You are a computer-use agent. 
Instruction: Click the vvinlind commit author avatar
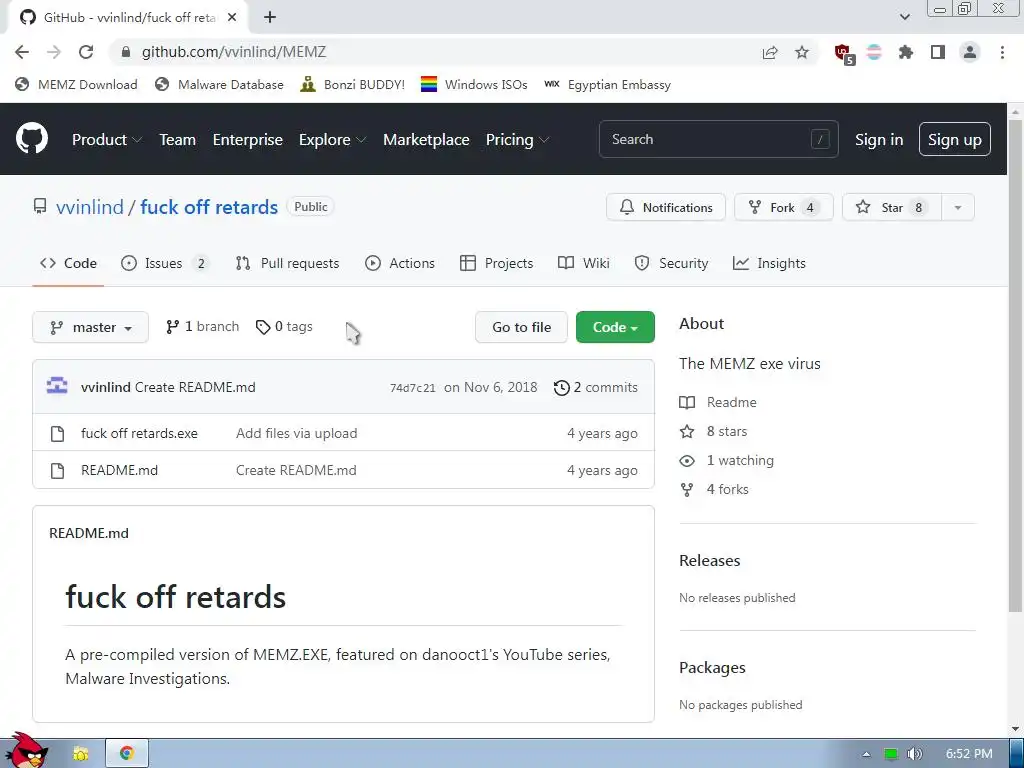[x=57, y=387]
